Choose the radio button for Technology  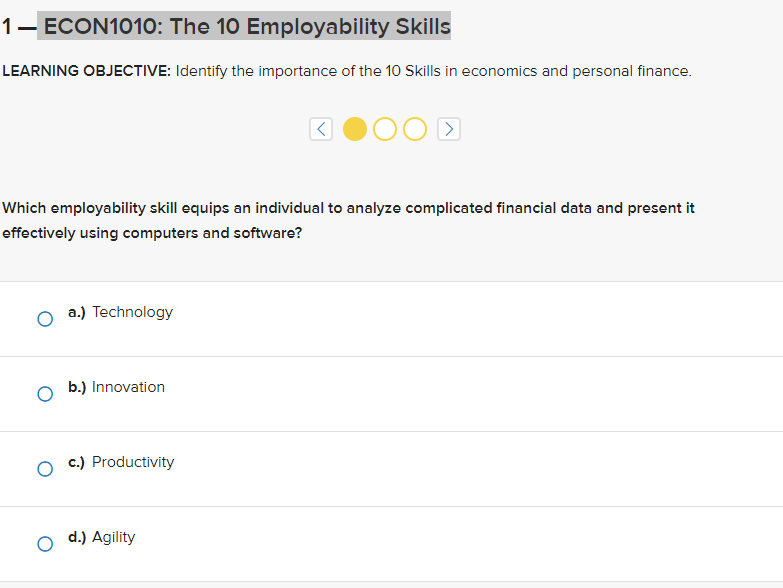[x=45, y=319]
